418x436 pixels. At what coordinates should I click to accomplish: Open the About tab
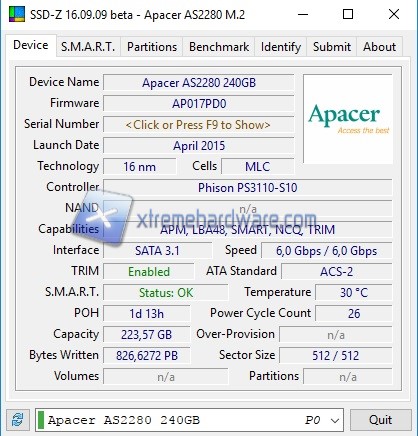380,47
